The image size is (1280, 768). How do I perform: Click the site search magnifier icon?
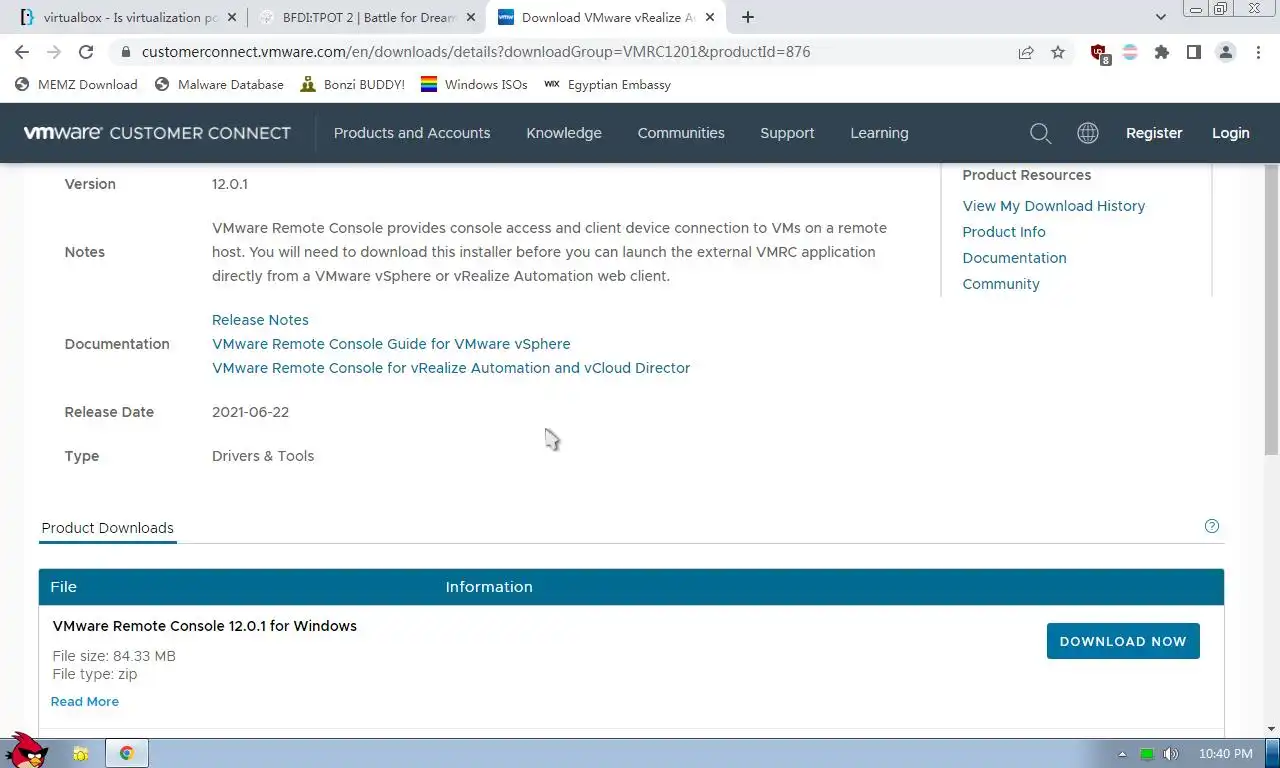pyautogui.click(x=1040, y=133)
